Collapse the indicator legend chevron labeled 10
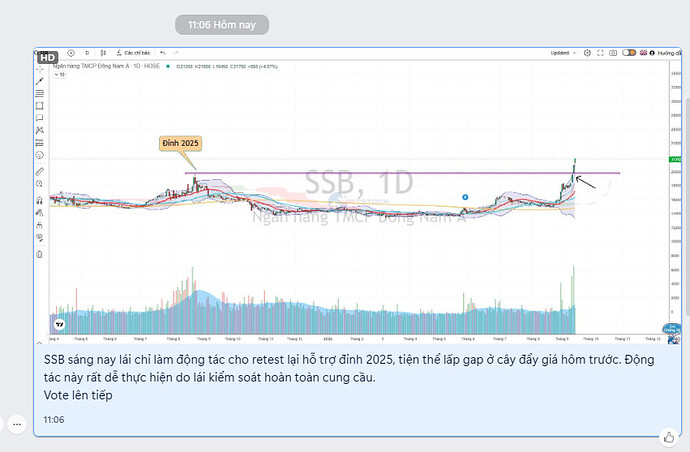690x452 pixels. [59, 75]
